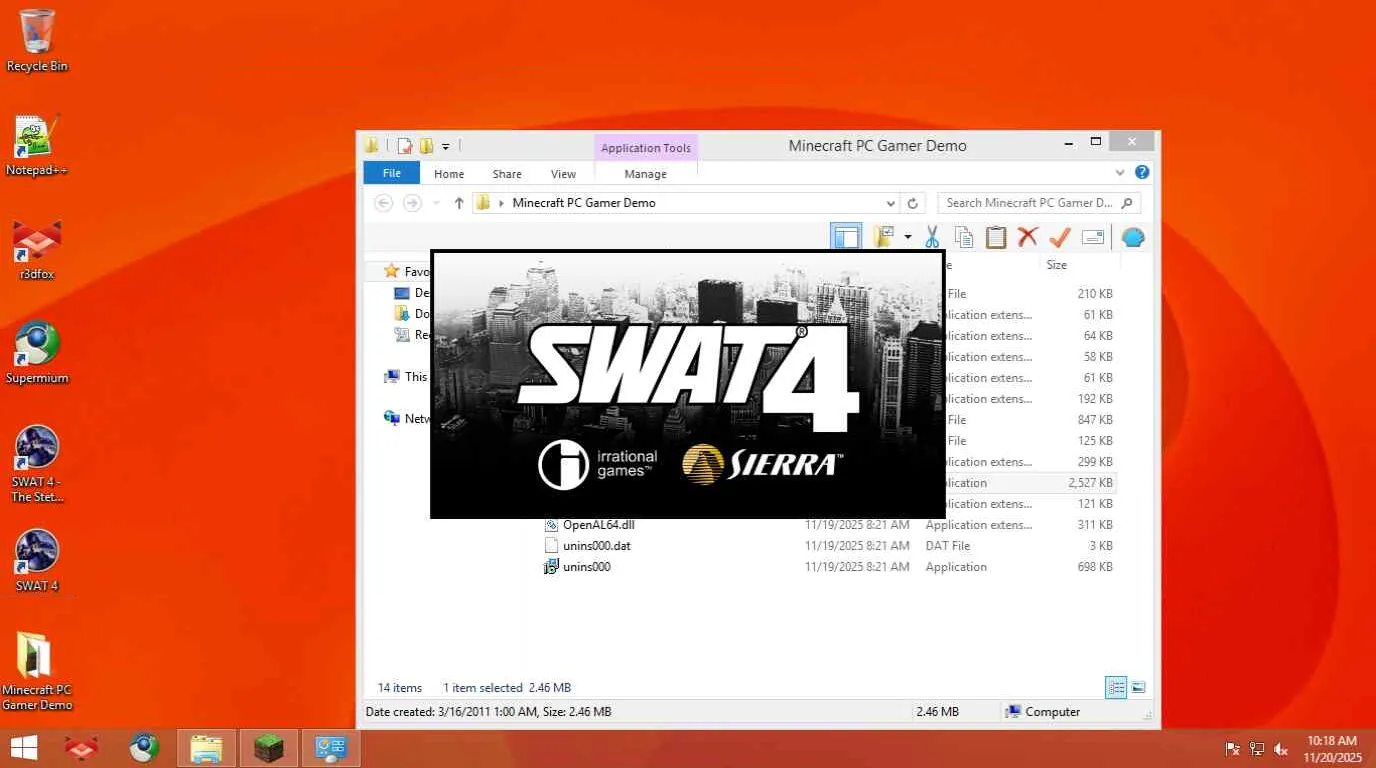
Task: Click the New Folder icon in the quick access toolbar
Action: [426, 146]
